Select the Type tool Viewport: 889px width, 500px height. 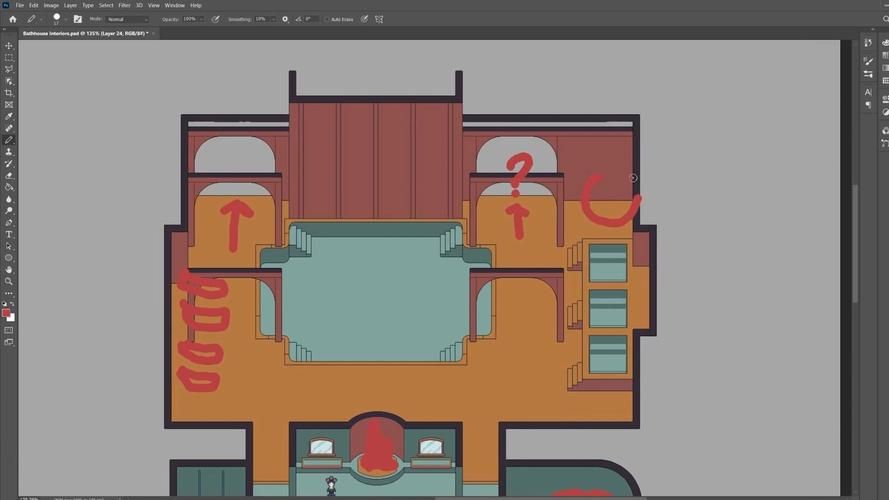[x=9, y=234]
